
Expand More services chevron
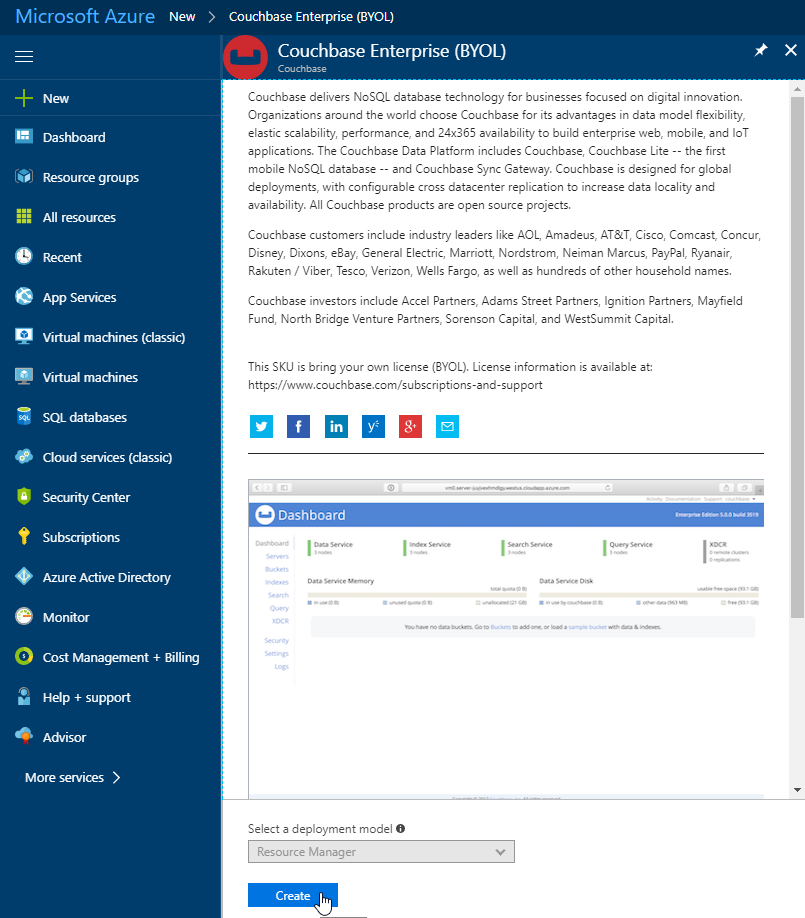(117, 777)
